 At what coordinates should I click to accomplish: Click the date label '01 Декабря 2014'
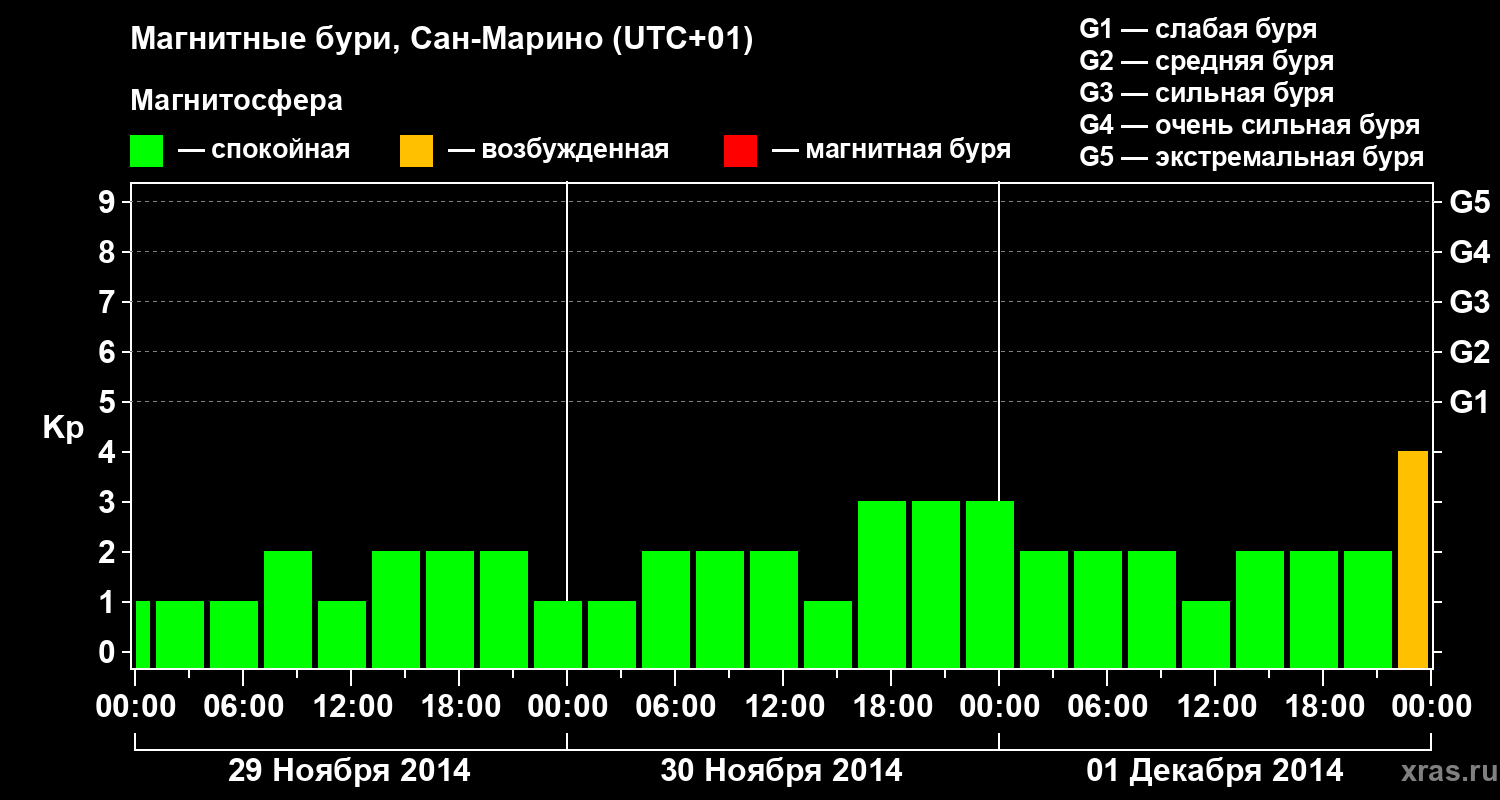click(x=1215, y=771)
